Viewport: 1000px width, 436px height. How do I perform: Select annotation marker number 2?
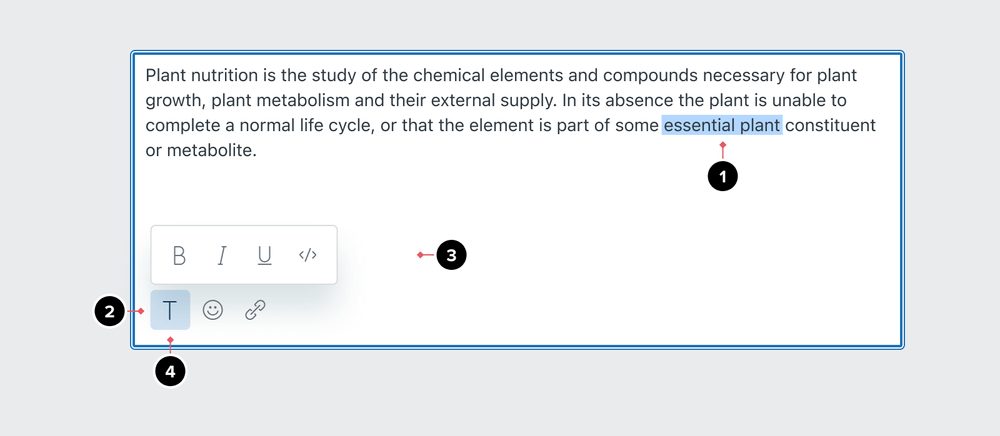coord(109,311)
